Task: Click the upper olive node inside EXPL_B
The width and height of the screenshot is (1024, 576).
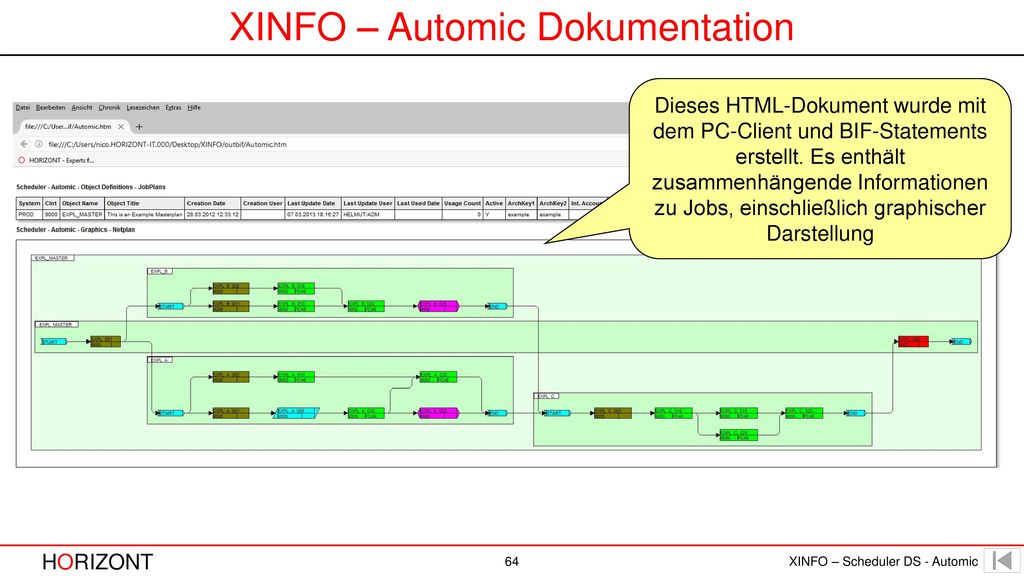Action: pyautogui.click(x=231, y=288)
